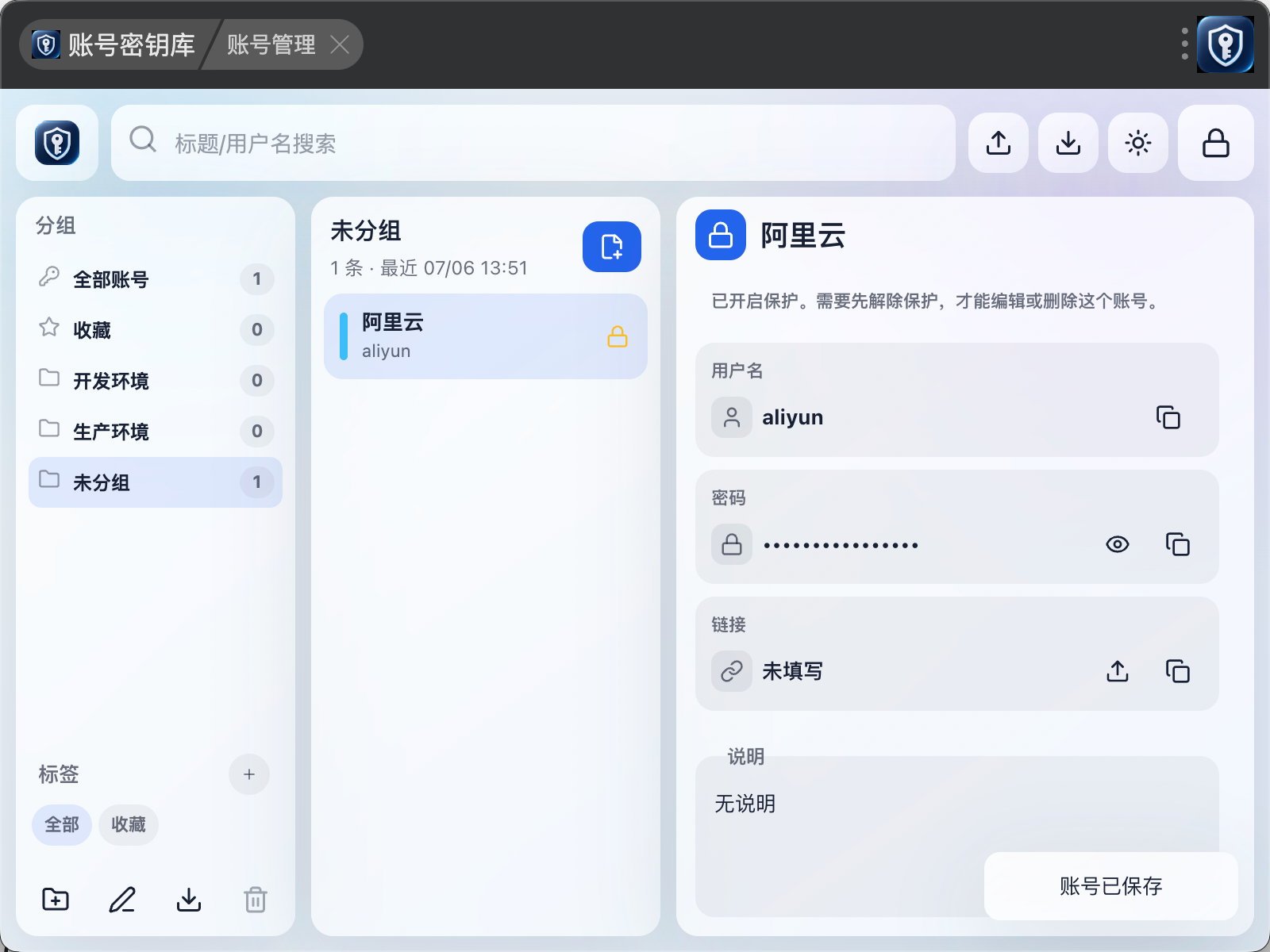Lock the vault with top lock icon

pyautogui.click(x=1215, y=143)
